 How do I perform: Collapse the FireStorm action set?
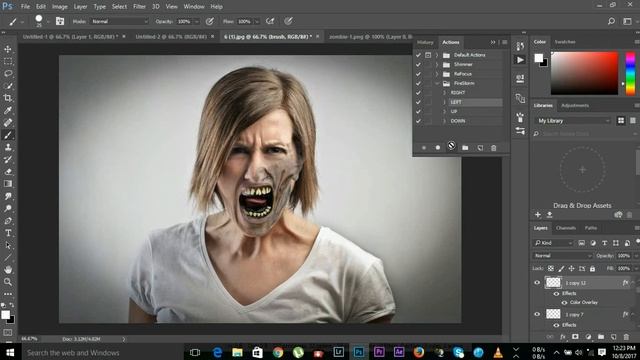[437, 83]
